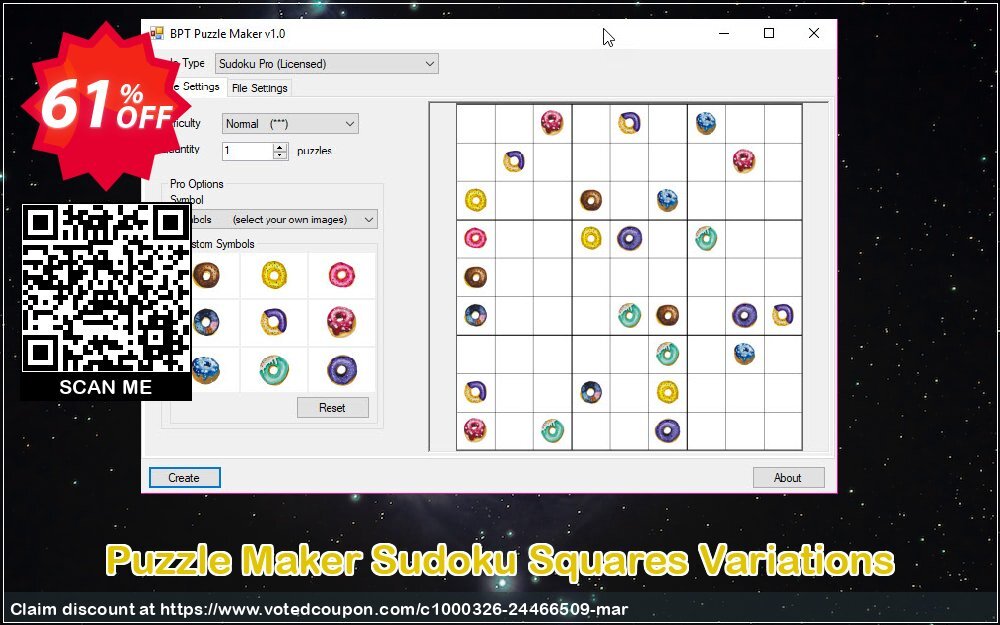Viewport: 1000px width, 625px height.
Task: Click pink glazed donut in puzzle's fourth row
Action: click(476, 239)
